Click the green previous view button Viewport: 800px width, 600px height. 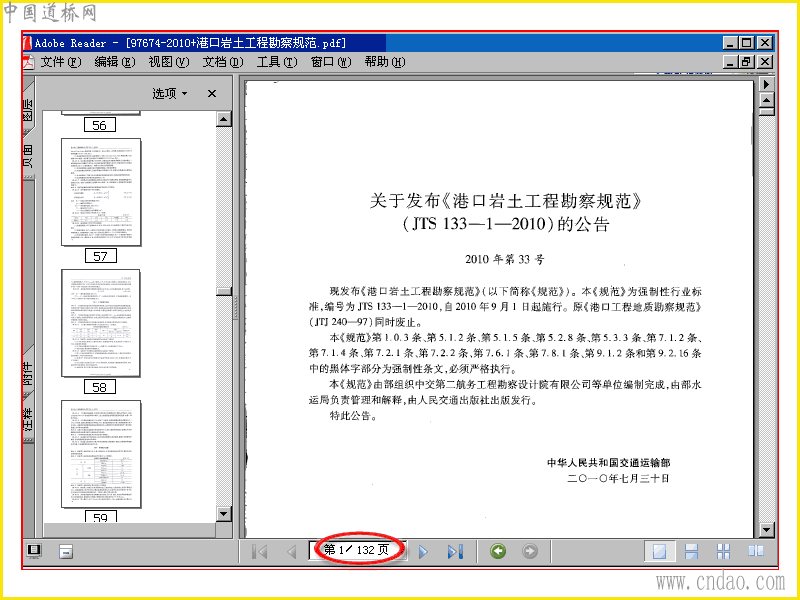pyautogui.click(x=498, y=551)
